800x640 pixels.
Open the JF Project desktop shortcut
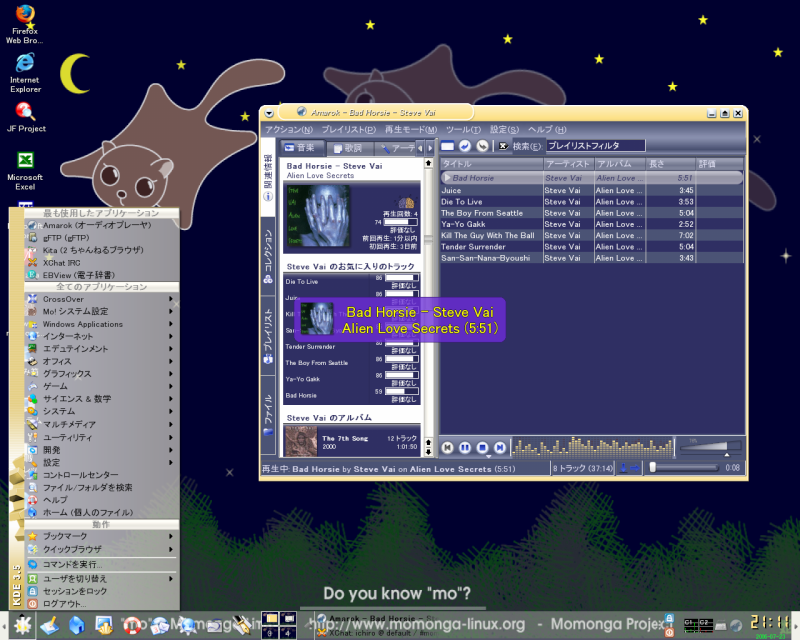coord(26,116)
